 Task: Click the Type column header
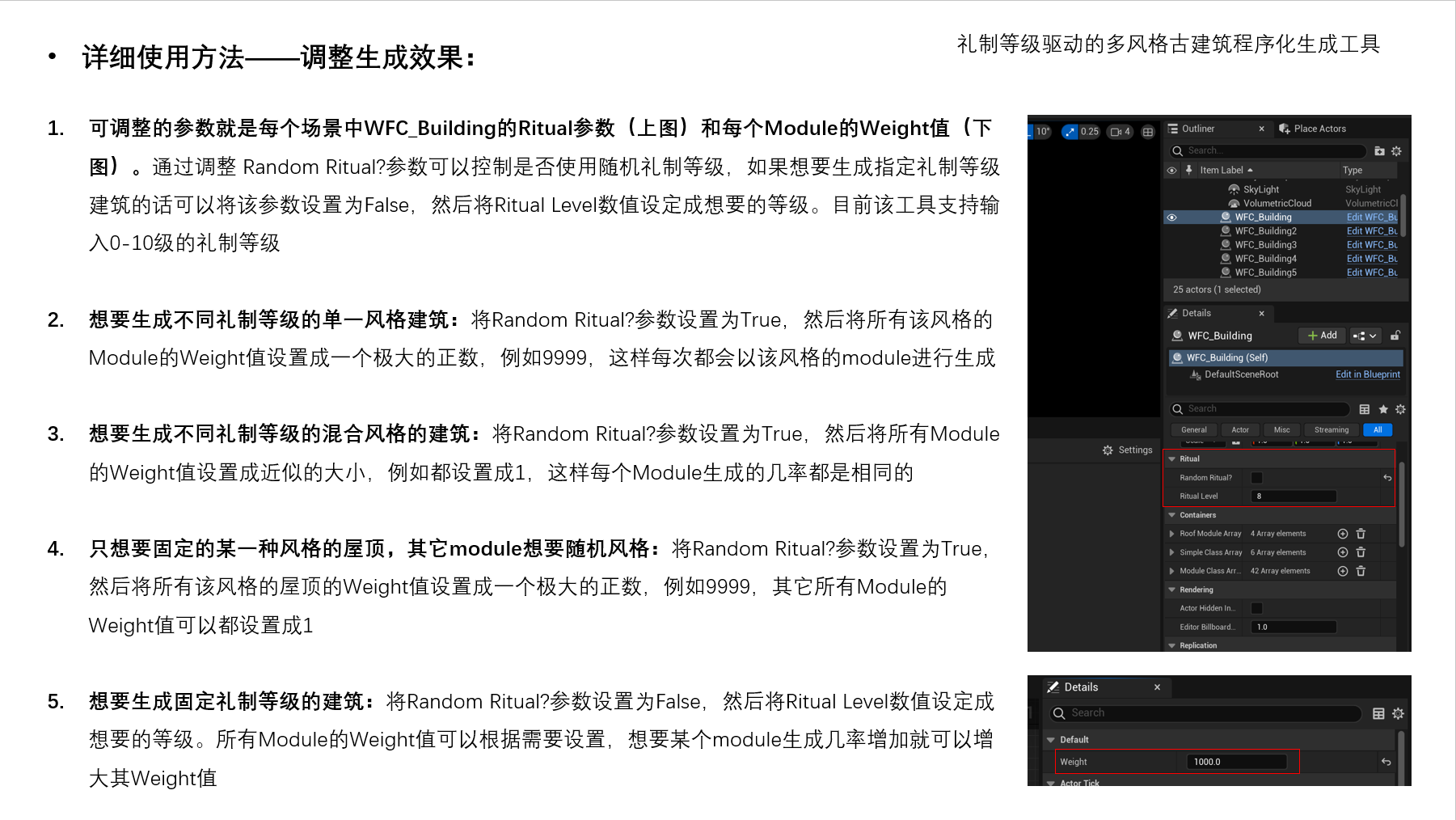[1353, 170]
